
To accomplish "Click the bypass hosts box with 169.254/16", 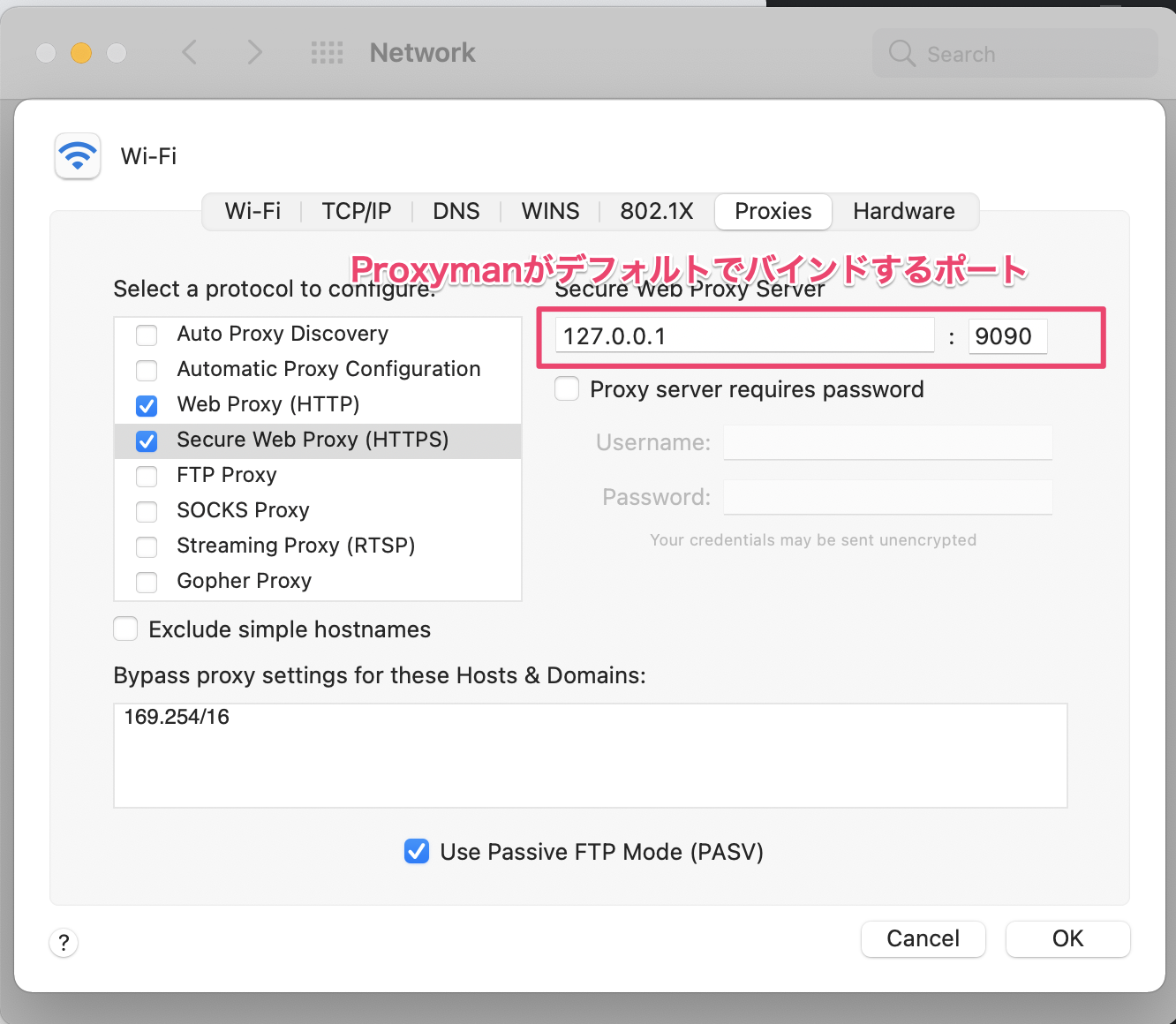I will (x=591, y=756).
